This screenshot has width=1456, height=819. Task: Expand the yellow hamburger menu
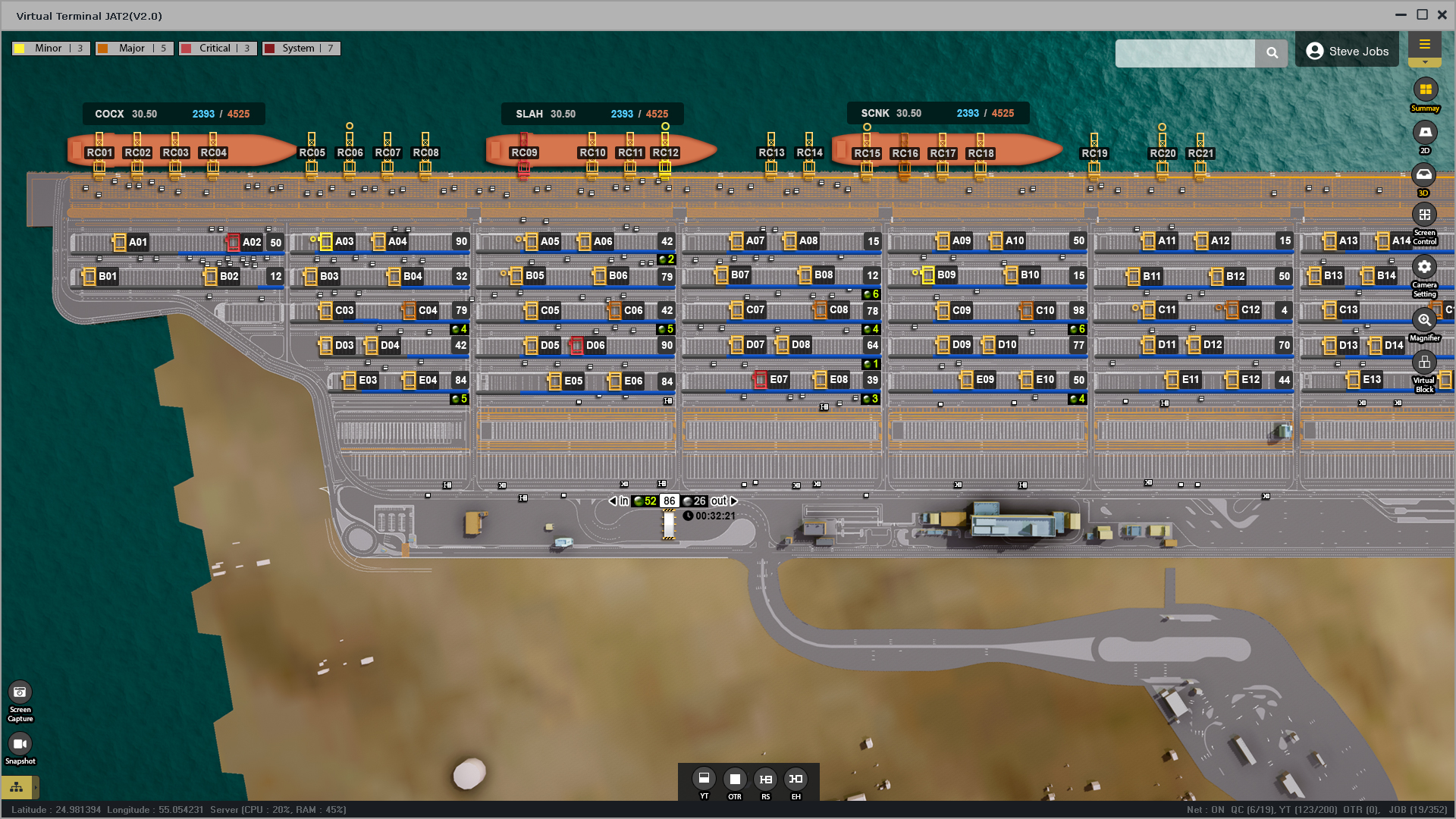click(x=1424, y=45)
